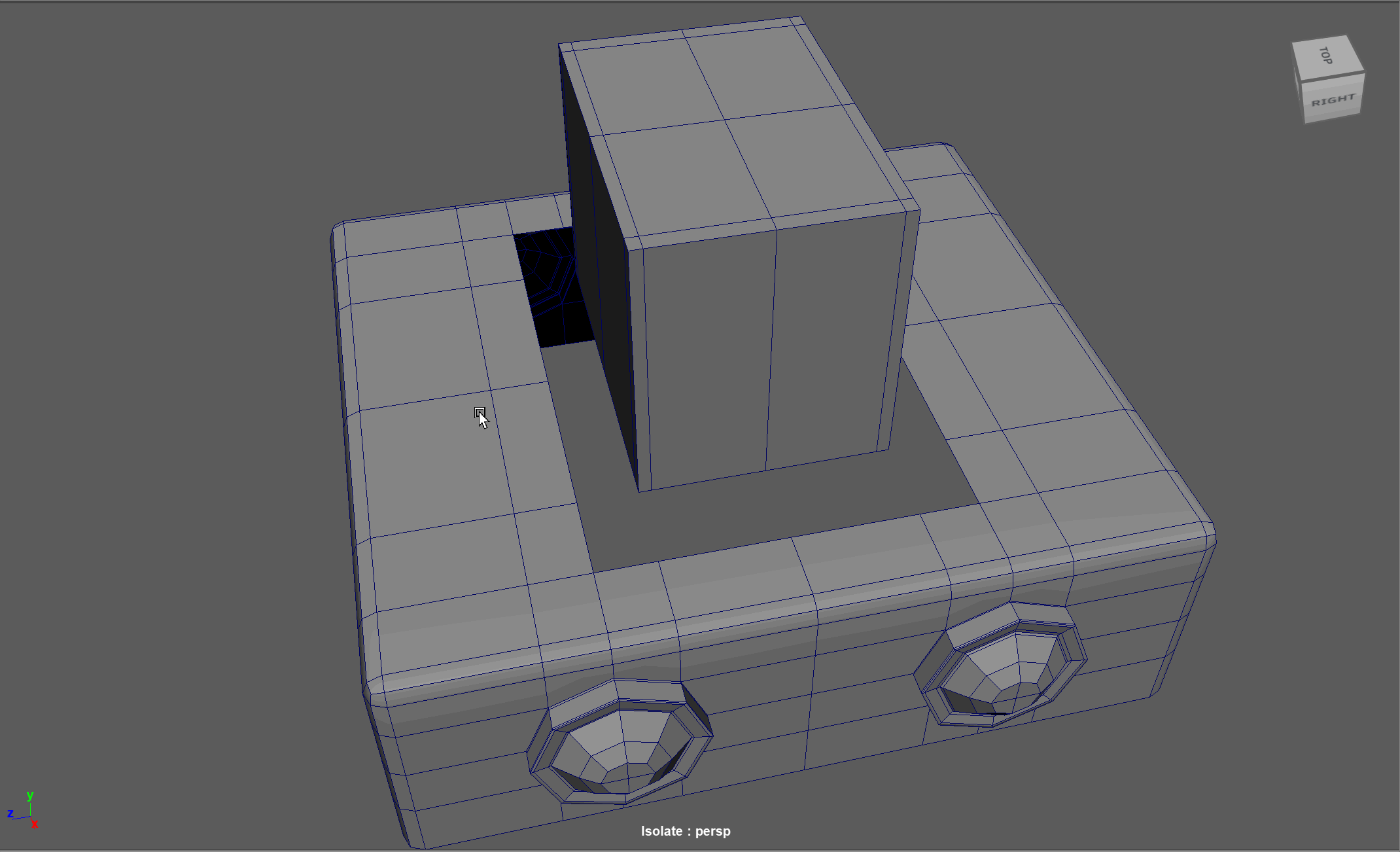The image size is (1400, 852).
Task: Click the 'Isolate : persp' viewport label
Action: [x=685, y=831]
